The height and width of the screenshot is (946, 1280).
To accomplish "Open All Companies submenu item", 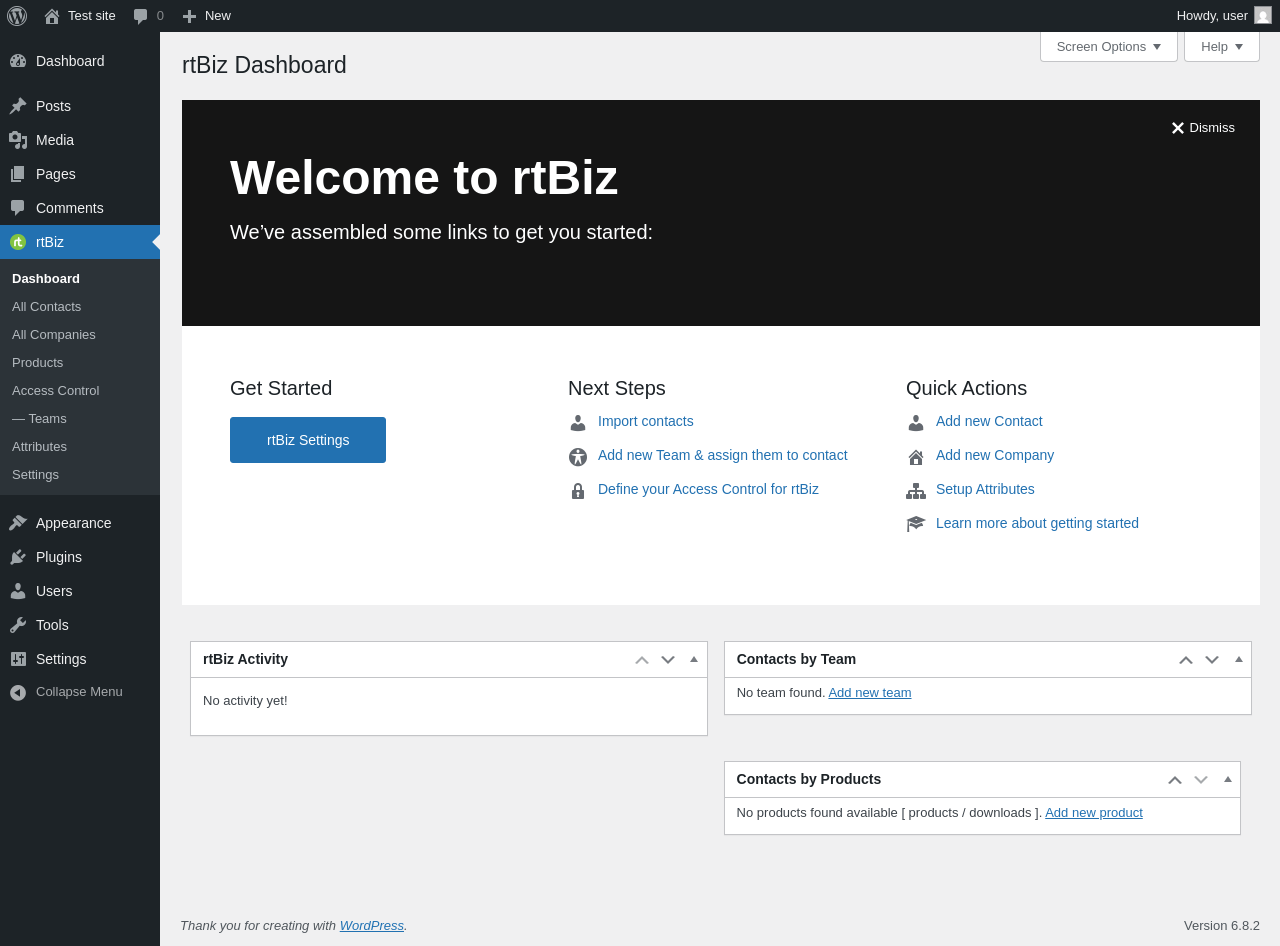I will 80,335.
